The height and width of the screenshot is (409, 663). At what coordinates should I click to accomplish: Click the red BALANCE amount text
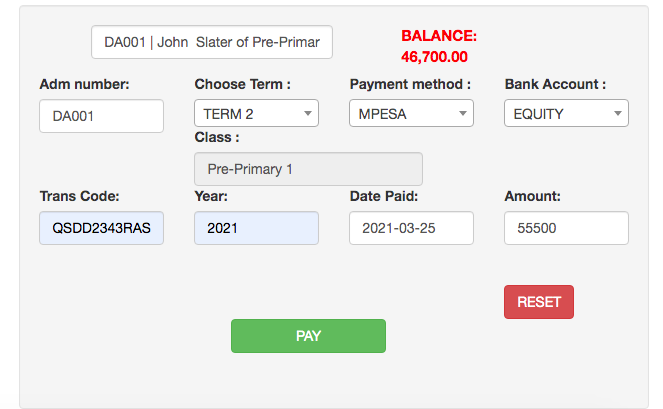(x=434, y=57)
